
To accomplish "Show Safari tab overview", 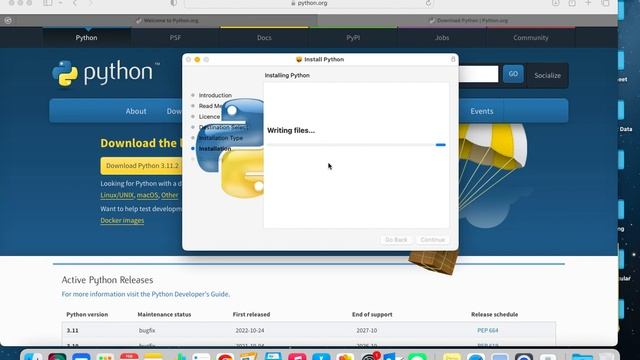I will tap(605, 3).
